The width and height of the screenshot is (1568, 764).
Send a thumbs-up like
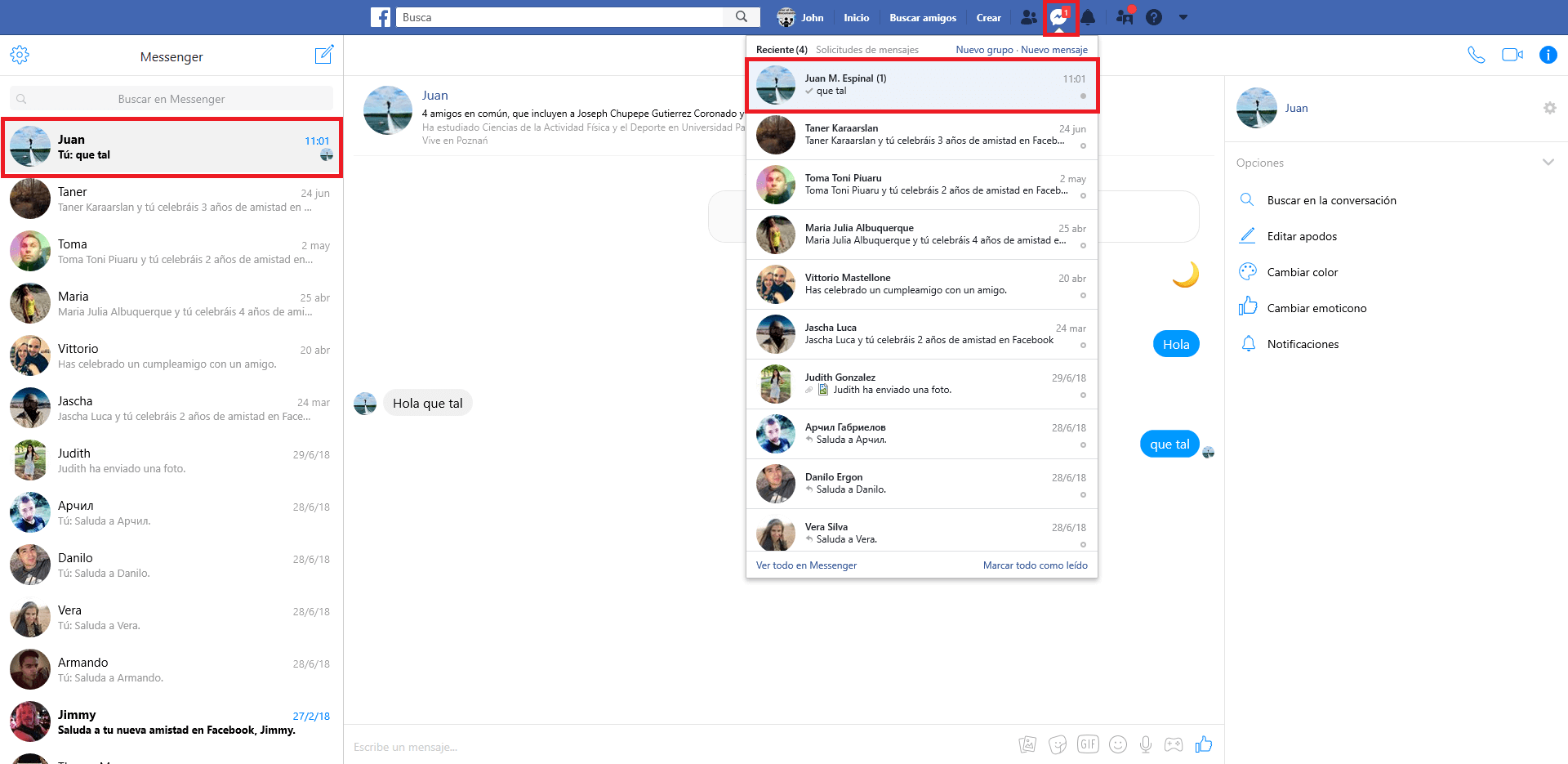coord(1204,744)
